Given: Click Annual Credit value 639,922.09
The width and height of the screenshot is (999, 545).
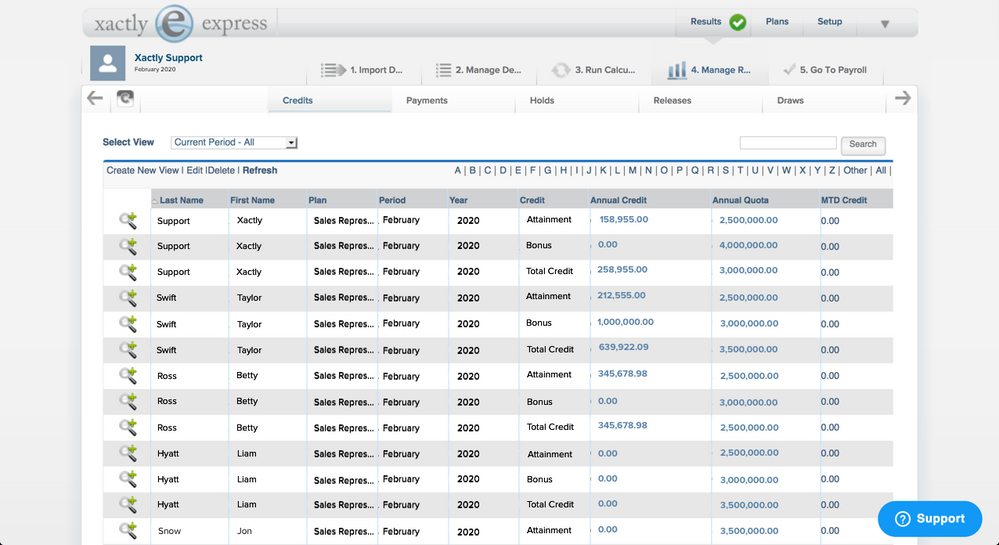Looking at the screenshot, I should [x=624, y=347].
